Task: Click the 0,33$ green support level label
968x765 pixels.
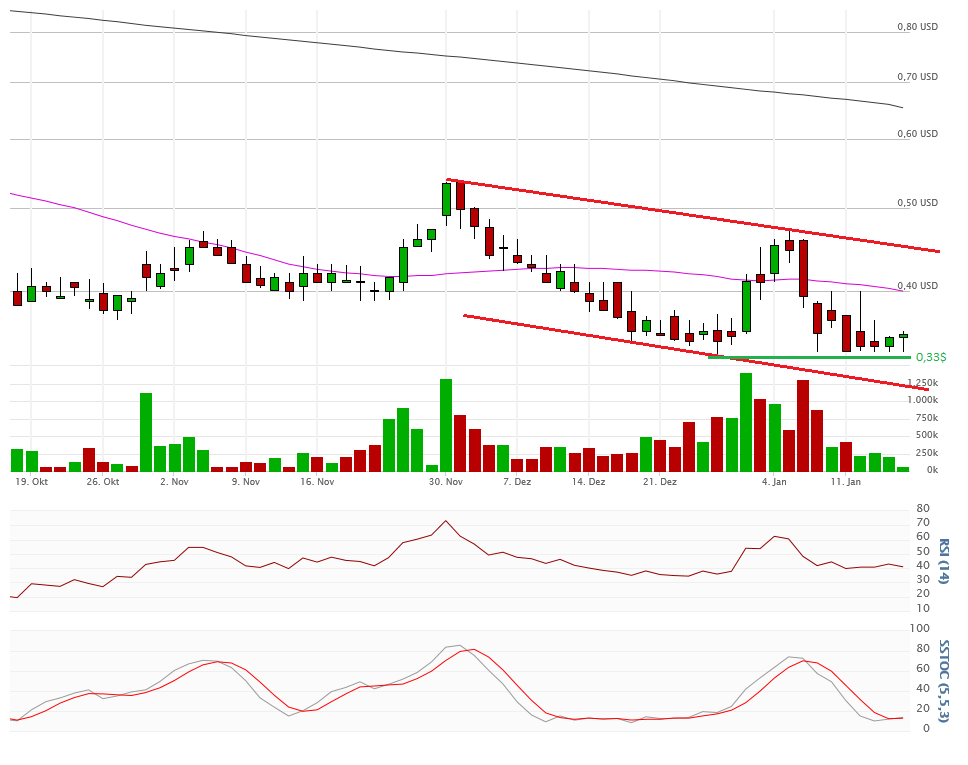Action: click(x=930, y=357)
